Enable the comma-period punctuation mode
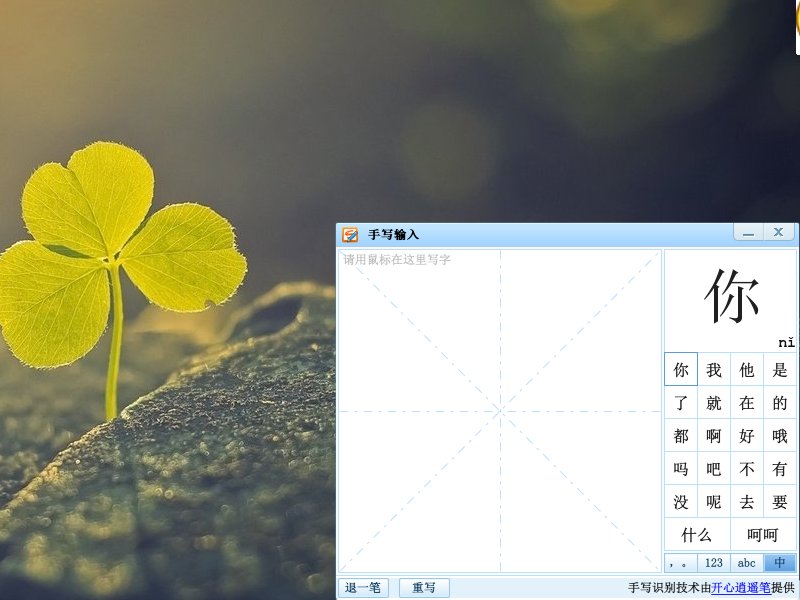 pos(683,563)
